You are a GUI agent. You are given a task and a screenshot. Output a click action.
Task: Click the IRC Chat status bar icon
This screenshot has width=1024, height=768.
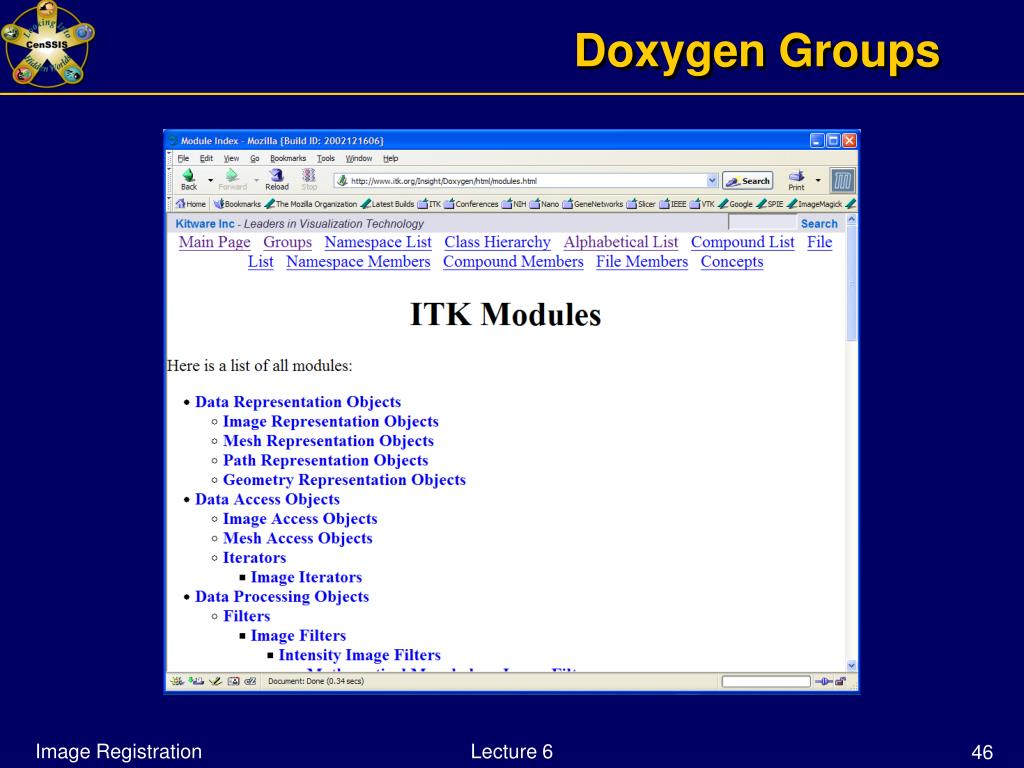(x=250, y=681)
